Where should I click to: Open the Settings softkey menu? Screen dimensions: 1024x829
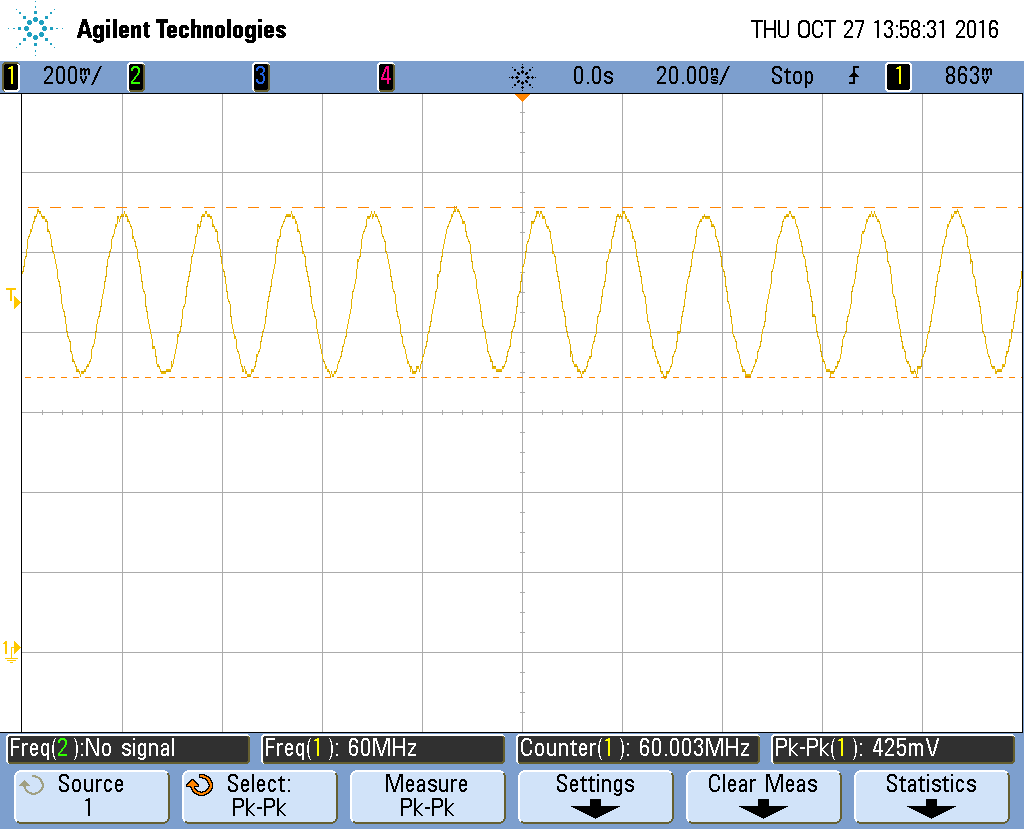(595, 796)
